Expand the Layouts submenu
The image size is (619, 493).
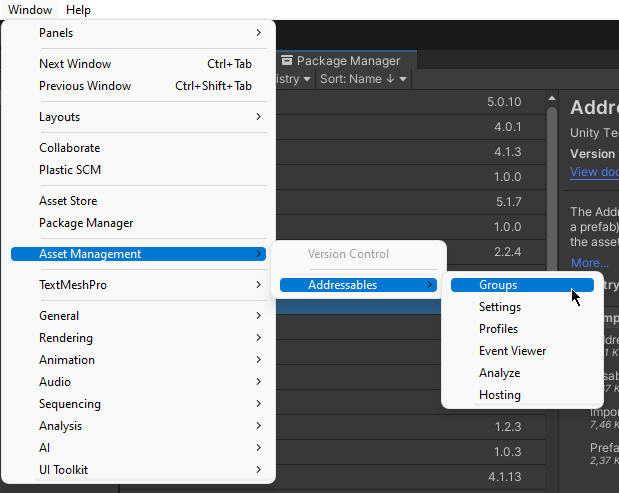point(139,117)
